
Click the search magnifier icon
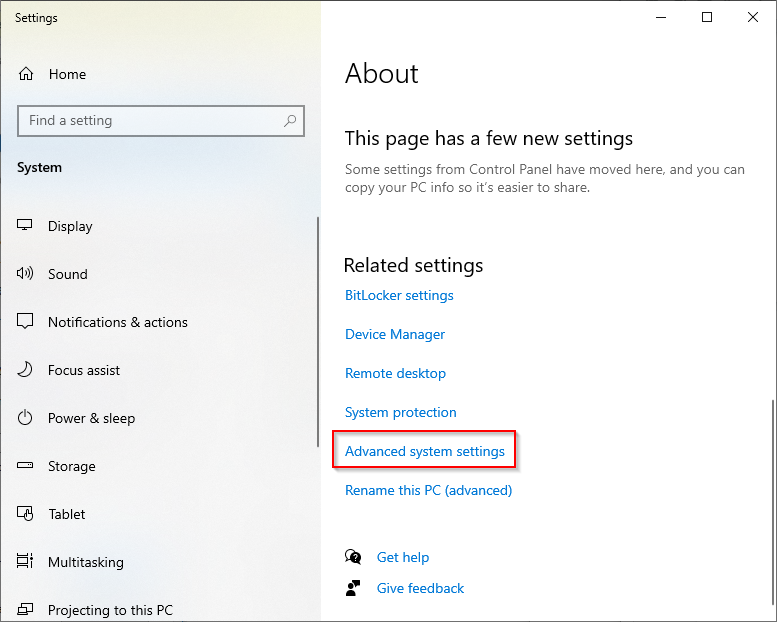click(x=290, y=121)
